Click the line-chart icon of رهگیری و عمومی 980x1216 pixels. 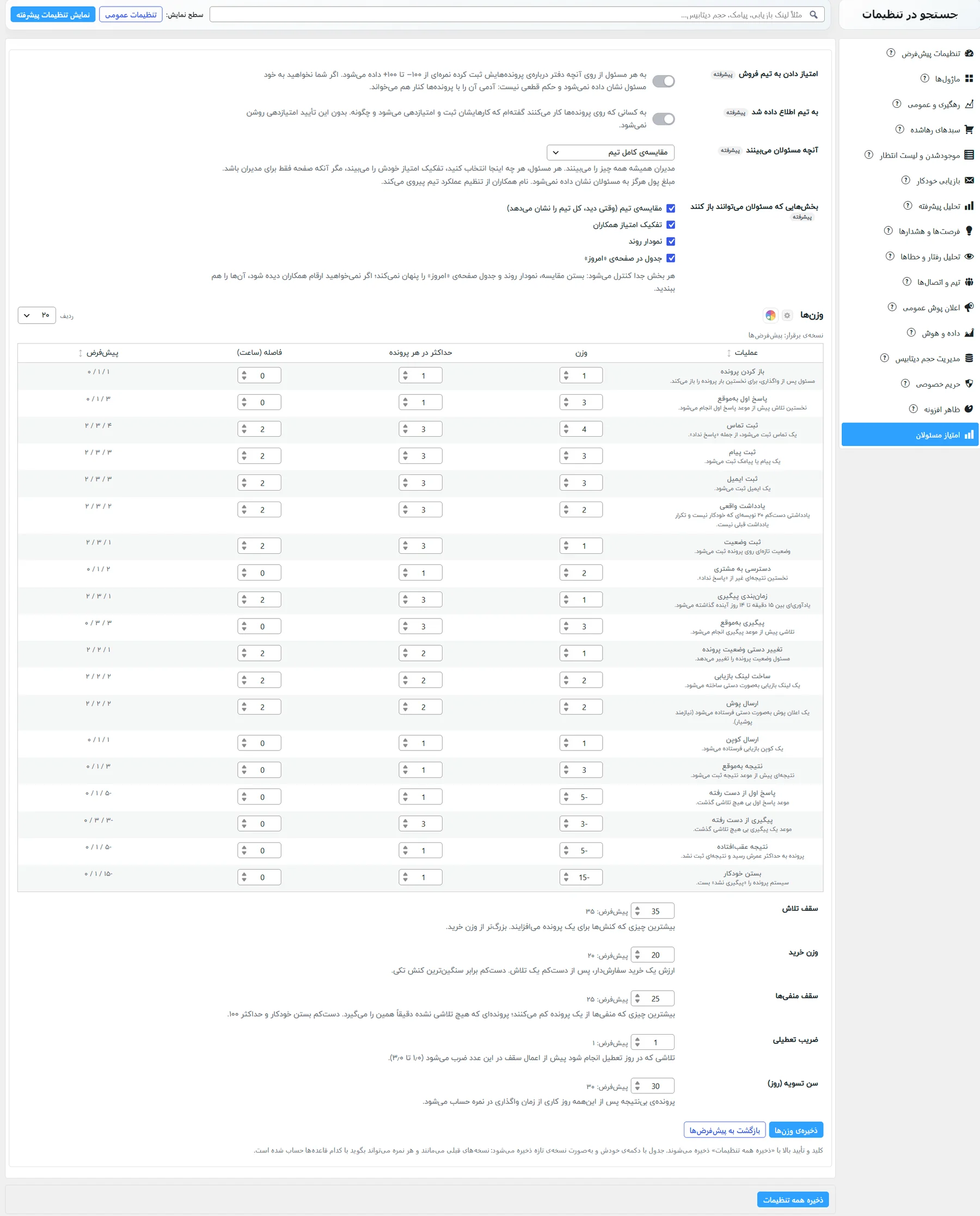(969, 104)
